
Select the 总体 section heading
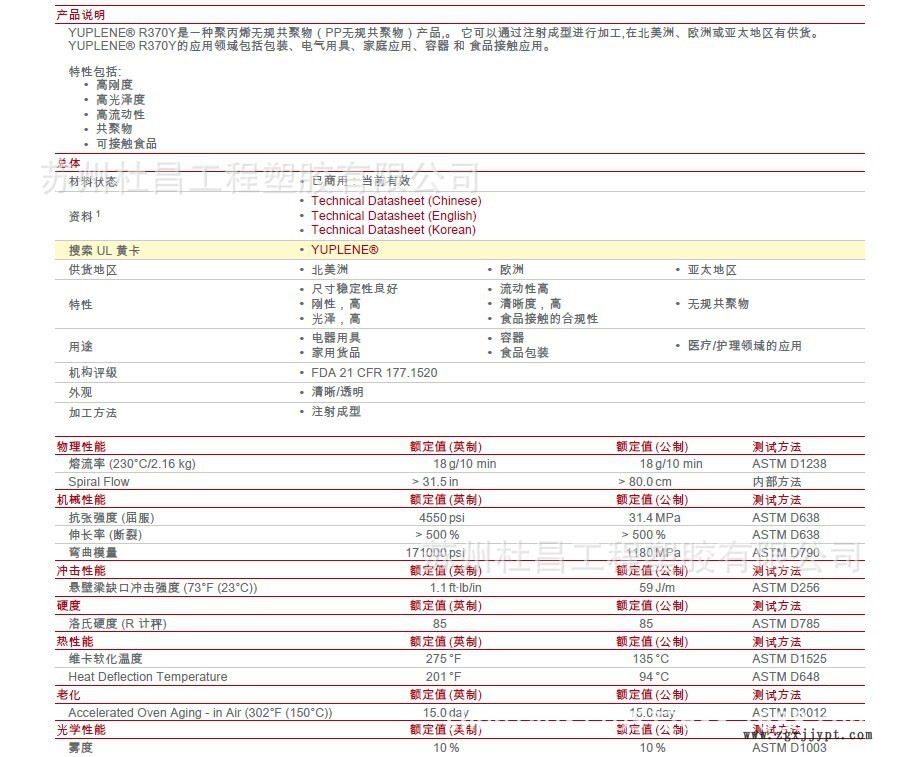point(68,163)
